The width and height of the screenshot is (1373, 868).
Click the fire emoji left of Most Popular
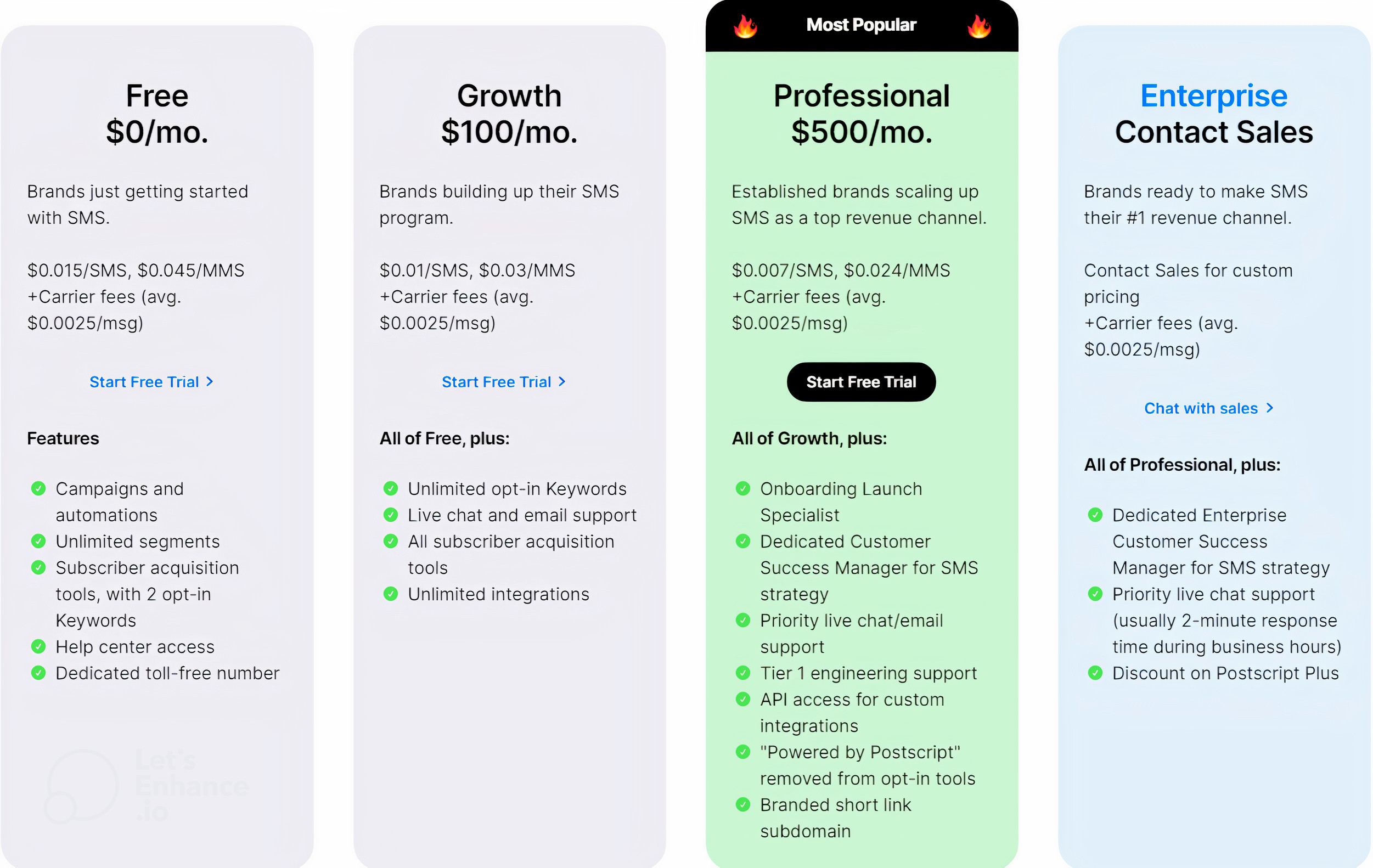744,25
